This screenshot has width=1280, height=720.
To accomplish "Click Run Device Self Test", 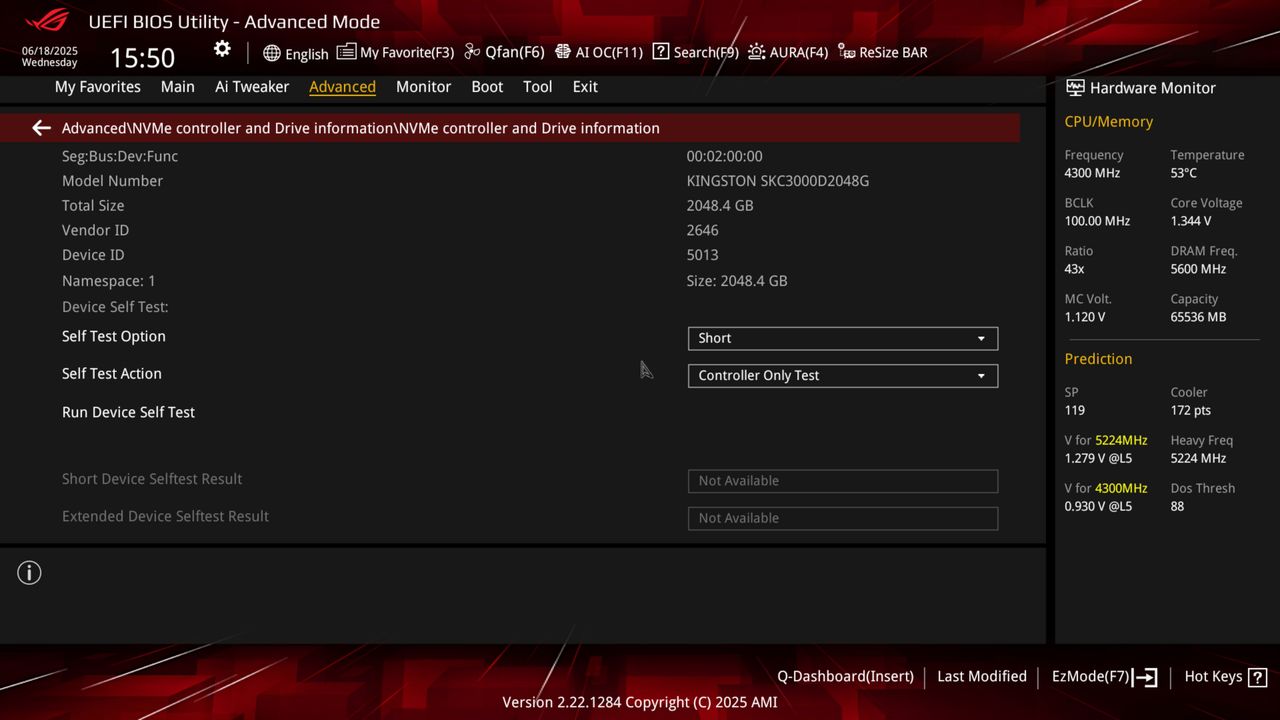I will (128, 412).
